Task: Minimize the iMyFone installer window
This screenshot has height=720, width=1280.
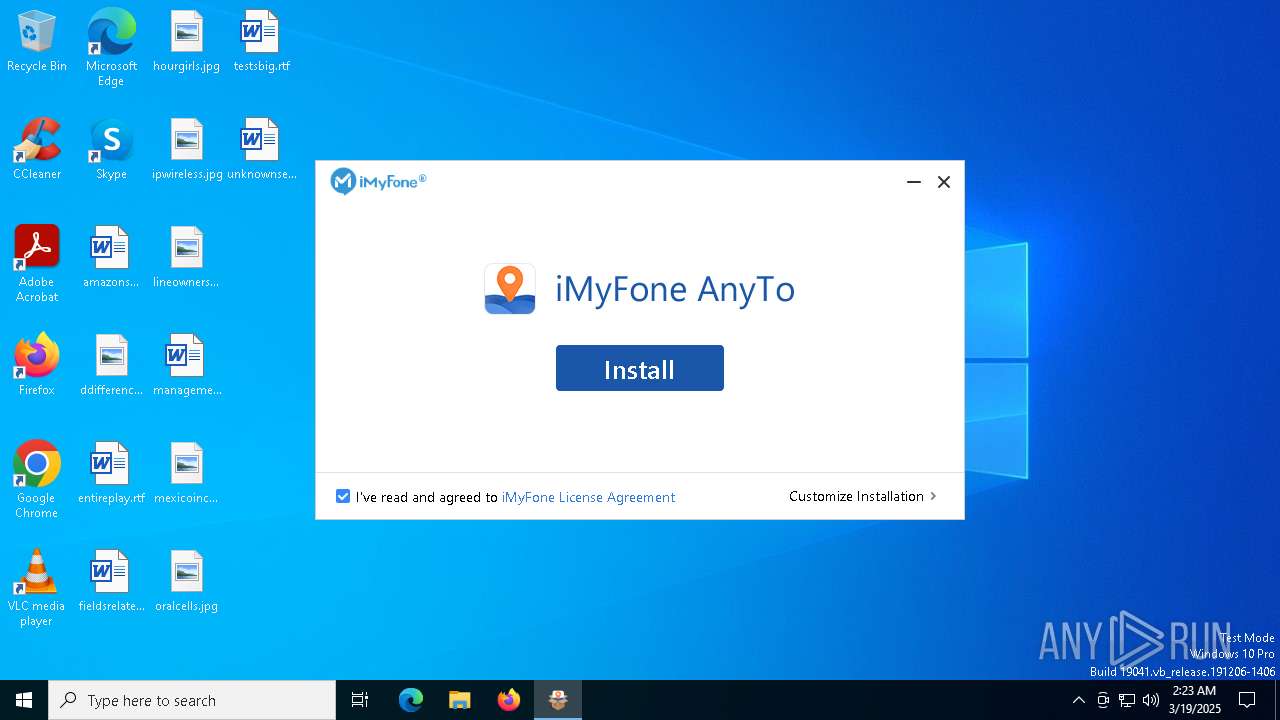Action: (913, 182)
